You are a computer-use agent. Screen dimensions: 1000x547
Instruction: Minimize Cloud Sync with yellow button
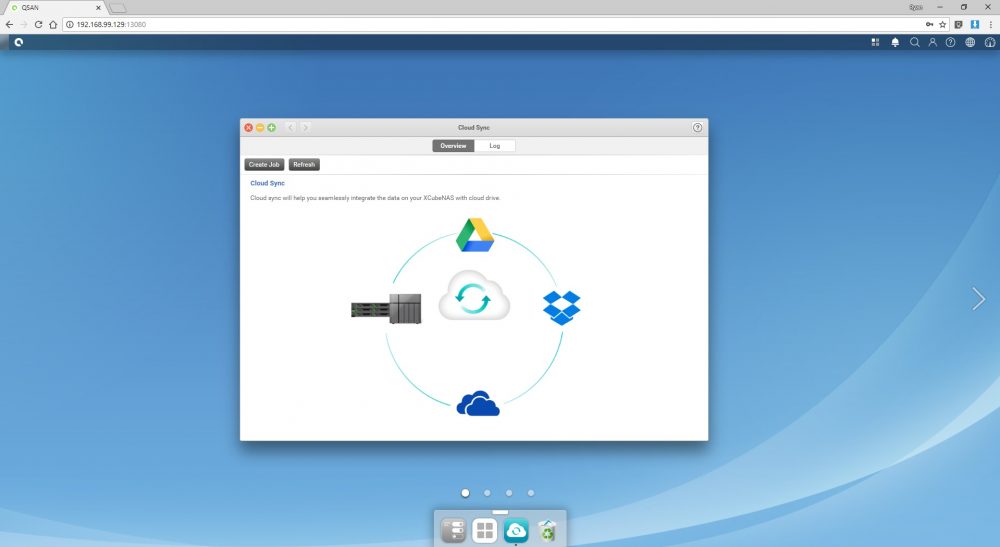pos(260,128)
